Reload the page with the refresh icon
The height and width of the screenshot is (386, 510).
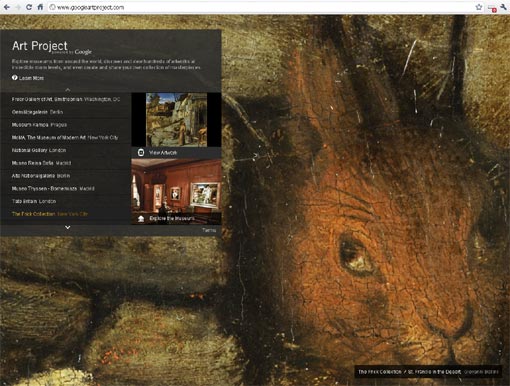pos(29,7)
